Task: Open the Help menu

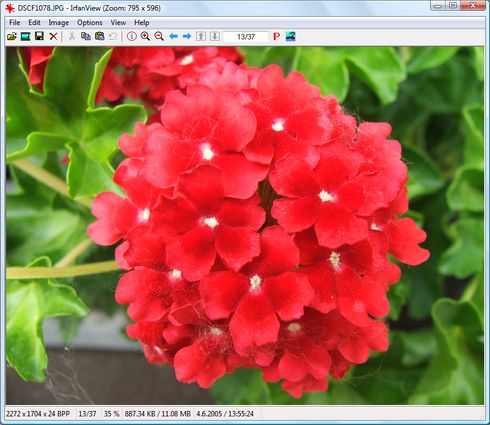Action: (142, 23)
